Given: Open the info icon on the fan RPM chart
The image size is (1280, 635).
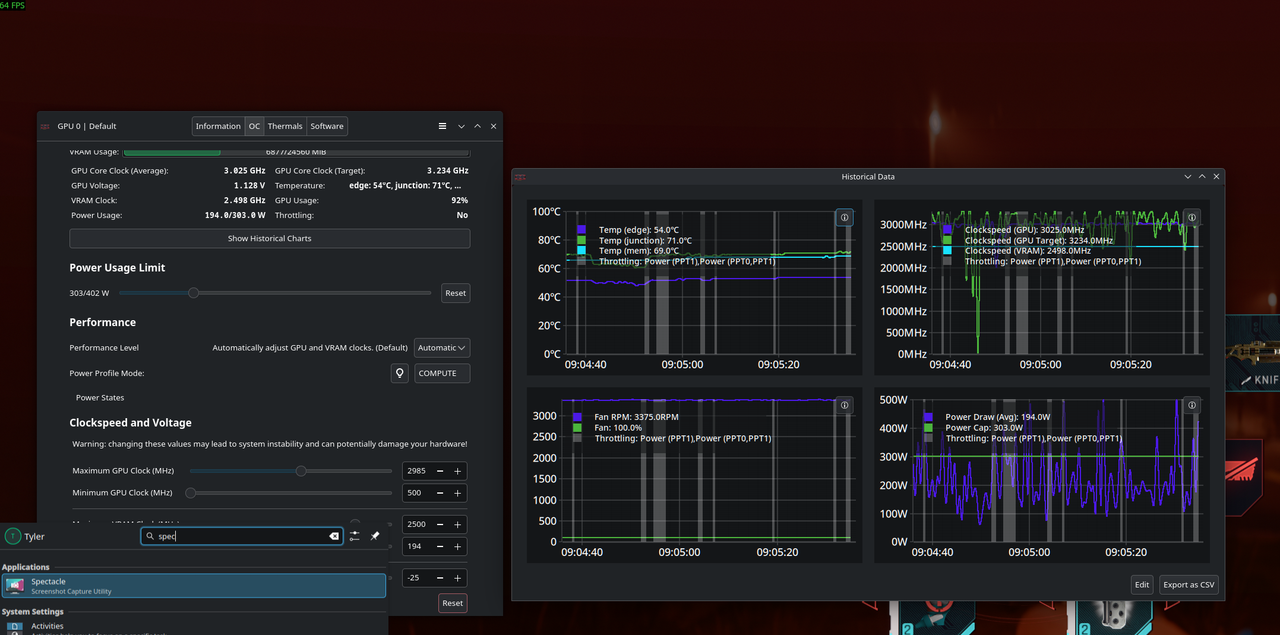Looking at the screenshot, I should tap(844, 405).
